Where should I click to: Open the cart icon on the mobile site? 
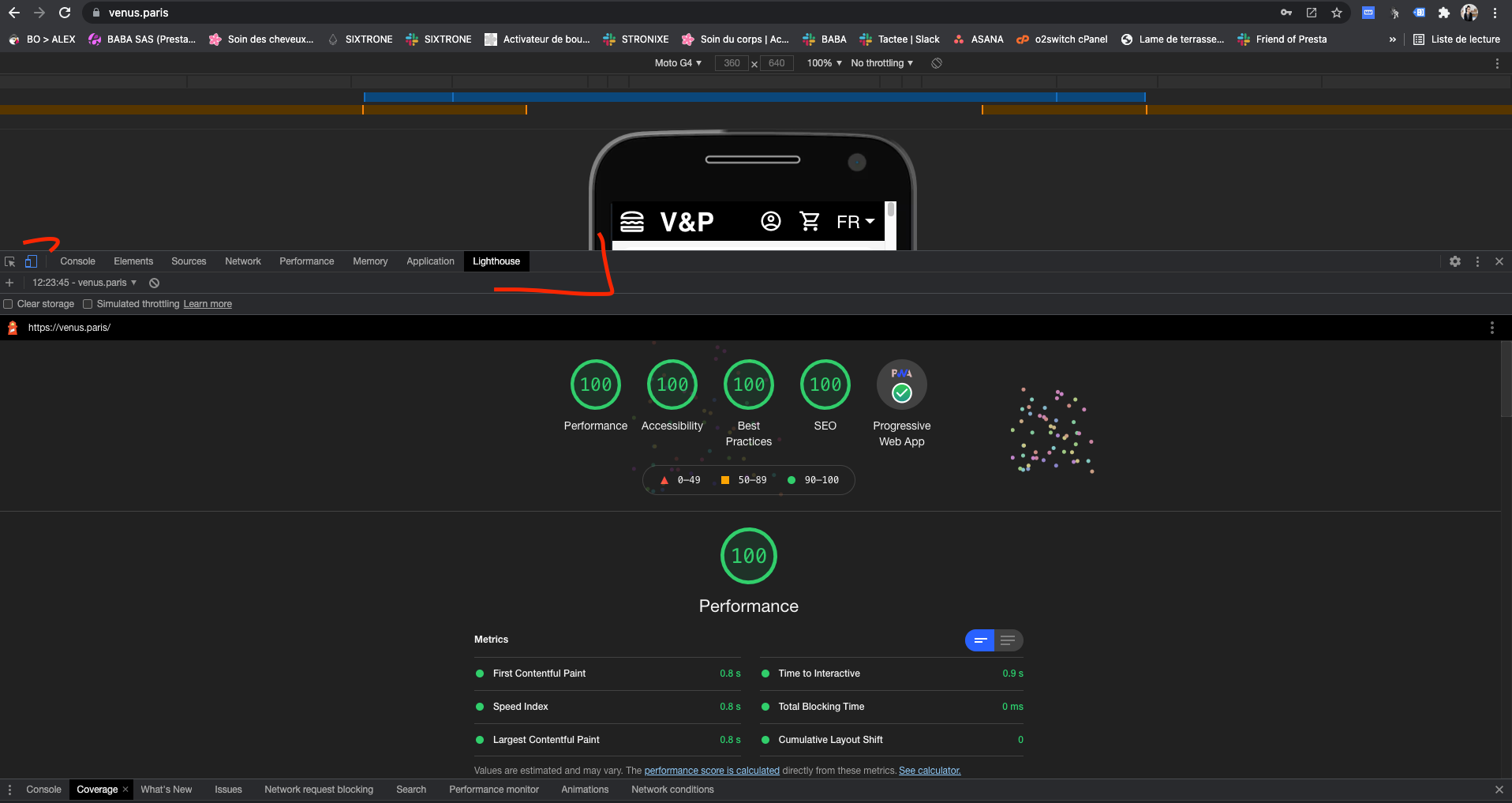[x=810, y=221]
